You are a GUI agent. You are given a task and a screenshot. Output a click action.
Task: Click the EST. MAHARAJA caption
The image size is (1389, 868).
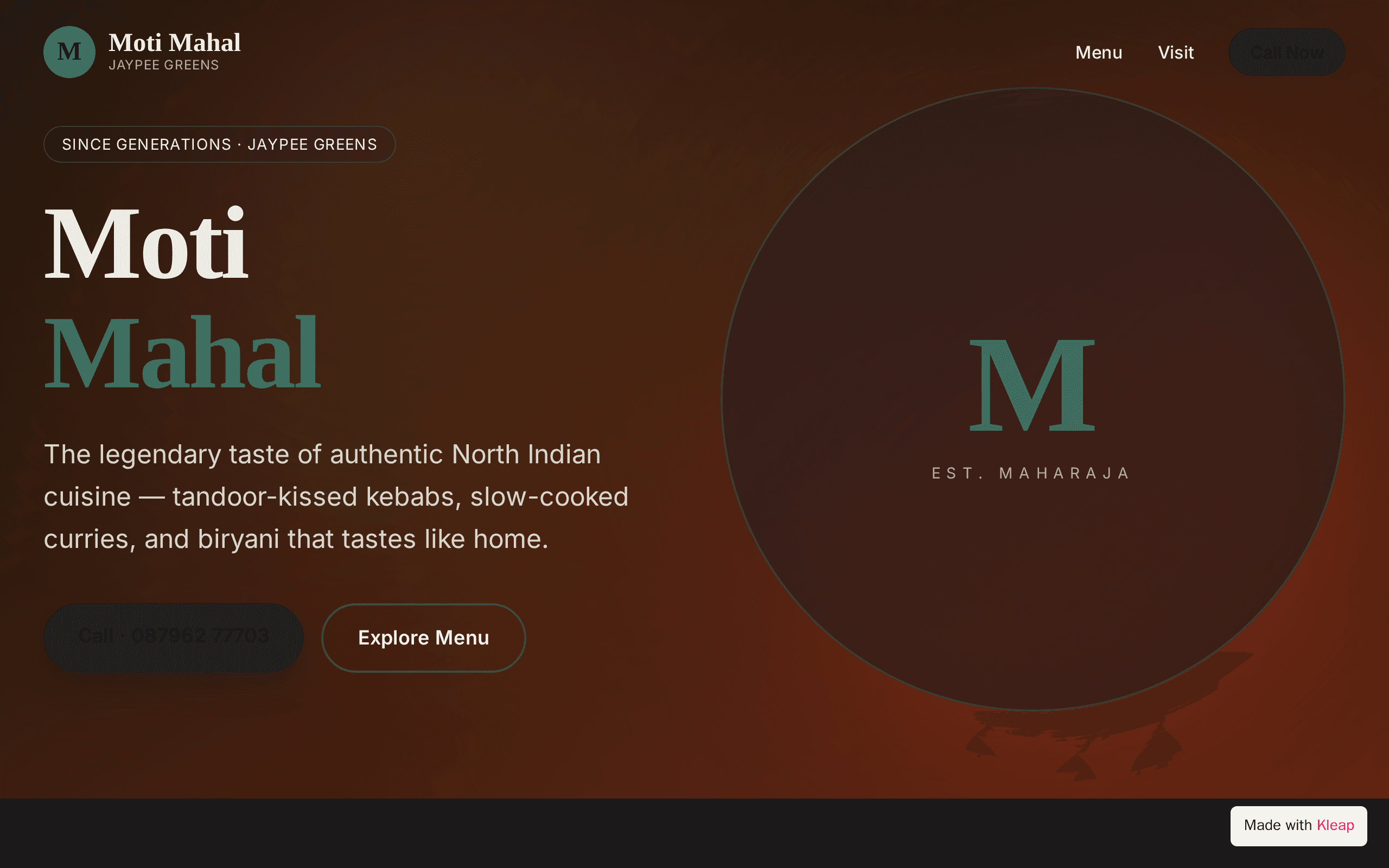(1031, 473)
